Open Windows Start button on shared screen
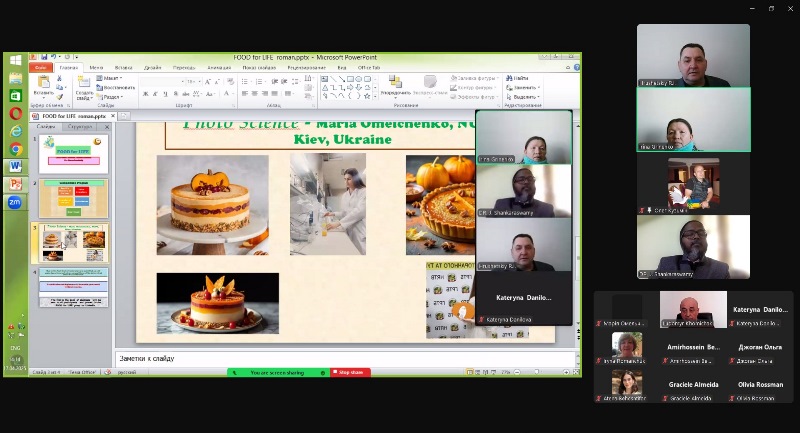Screen dimensions: 800x433 pyautogui.click(x=15, y=60)
